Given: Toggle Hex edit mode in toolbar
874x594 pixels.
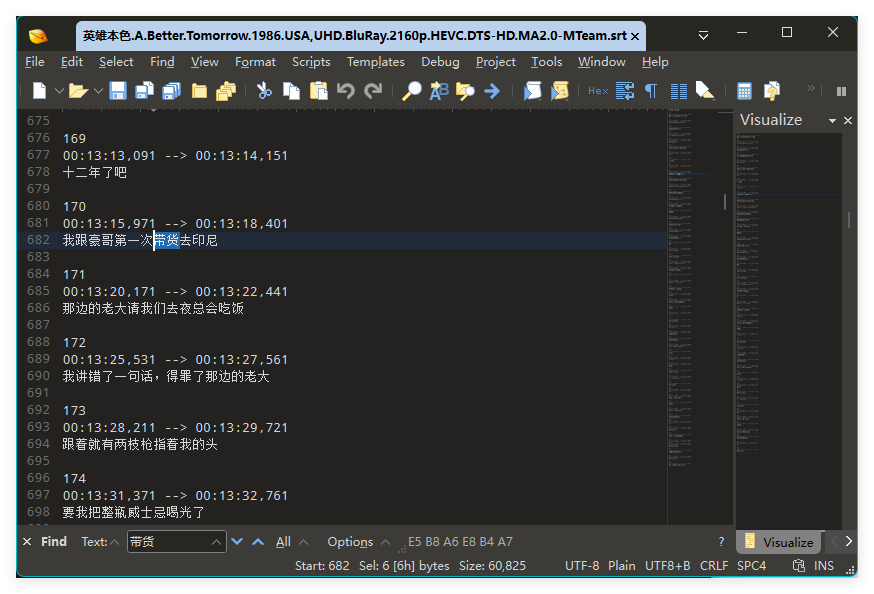Looking at the screenshot, I should 598,91.
